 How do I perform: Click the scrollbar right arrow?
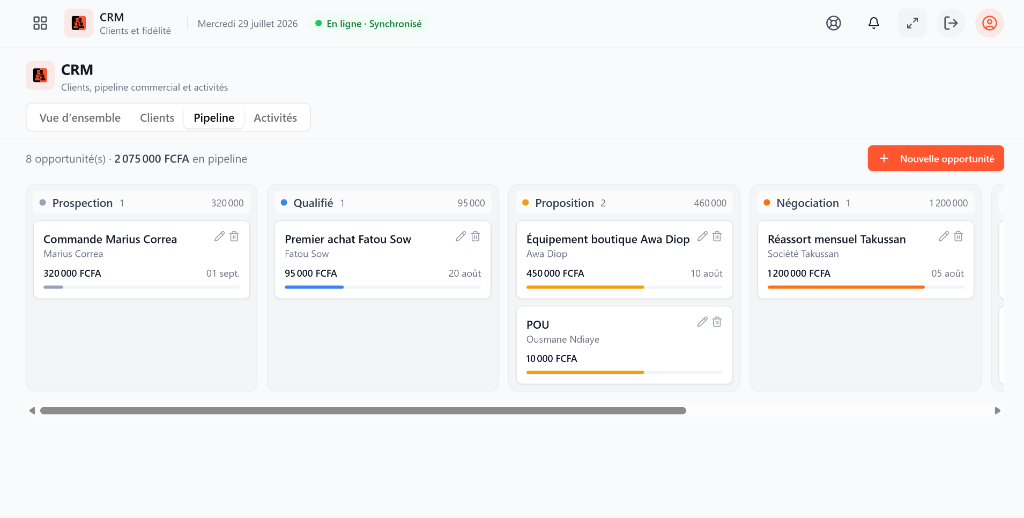pyautogui.click(x=997, y=411)
